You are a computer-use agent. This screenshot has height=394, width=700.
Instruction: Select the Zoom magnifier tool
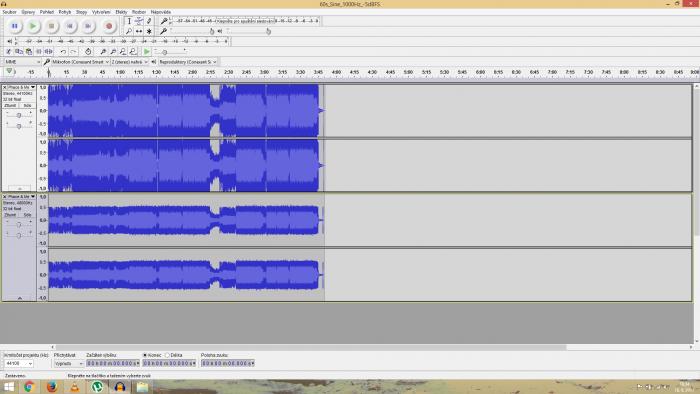click(x=129, y=31)
